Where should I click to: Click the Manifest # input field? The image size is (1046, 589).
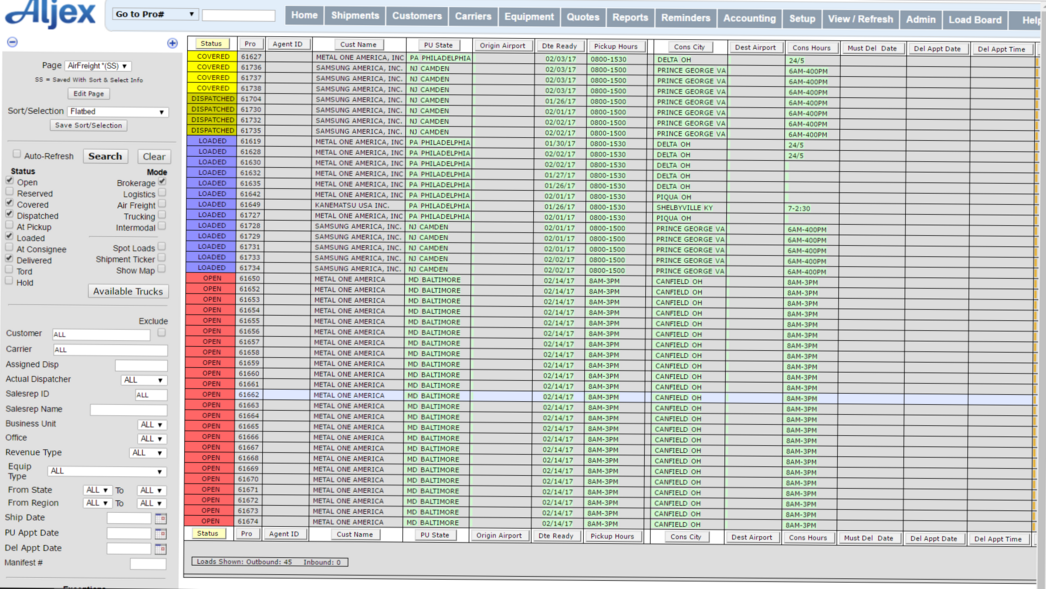tap(148, 564)
